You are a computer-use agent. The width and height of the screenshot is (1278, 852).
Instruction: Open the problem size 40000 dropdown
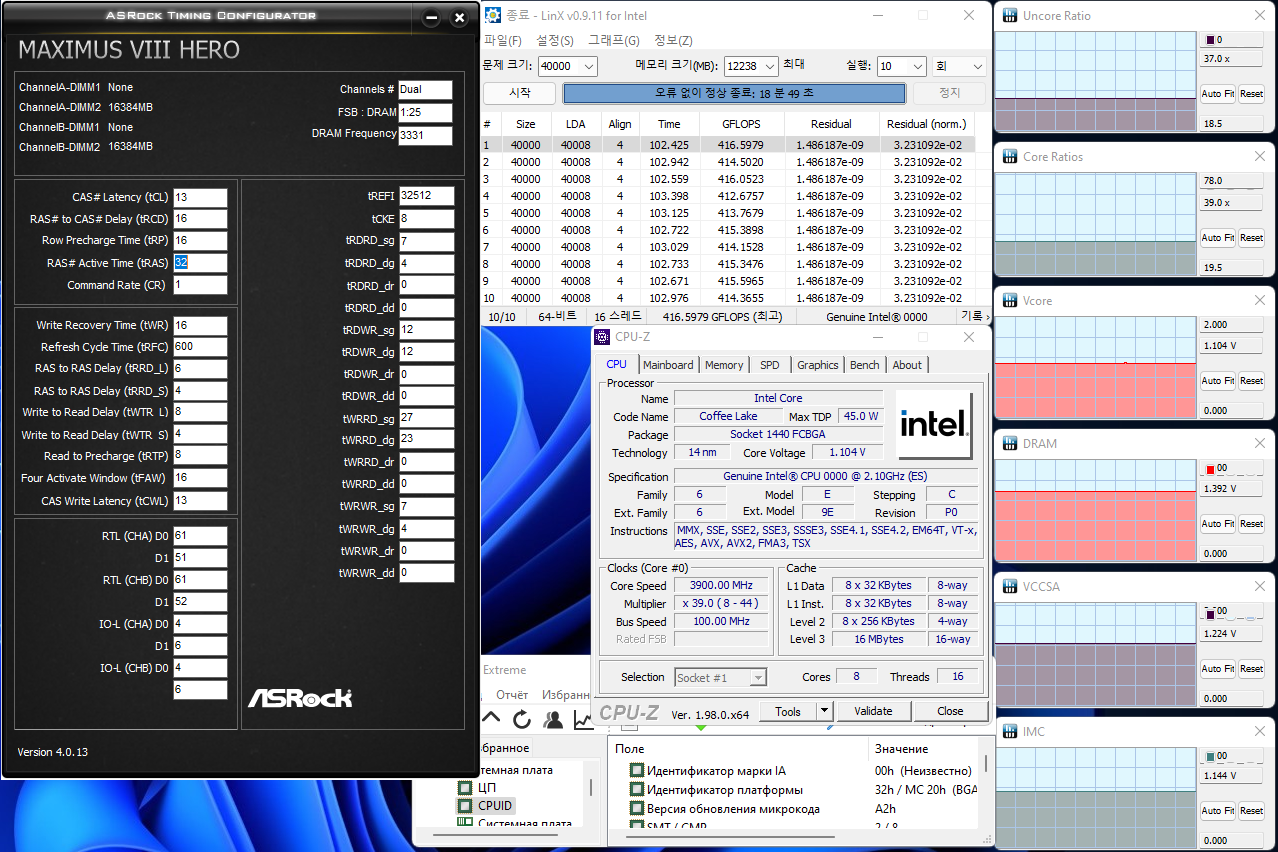coord(587,67)
